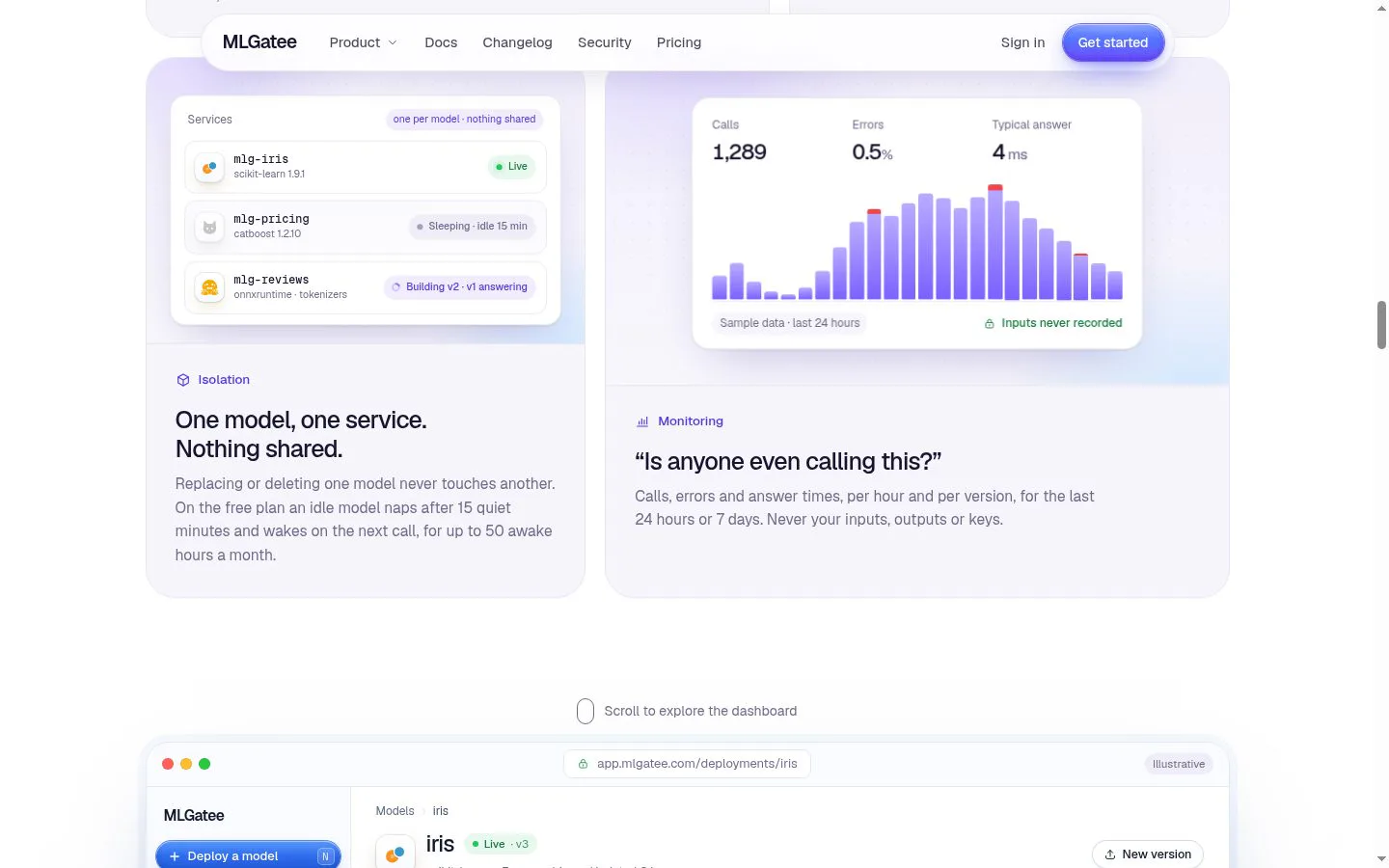Image resolution: width=1389 pixels, height=868 pixels.
Task: Open the Security nav link
Action: click(x=605, y=42)
